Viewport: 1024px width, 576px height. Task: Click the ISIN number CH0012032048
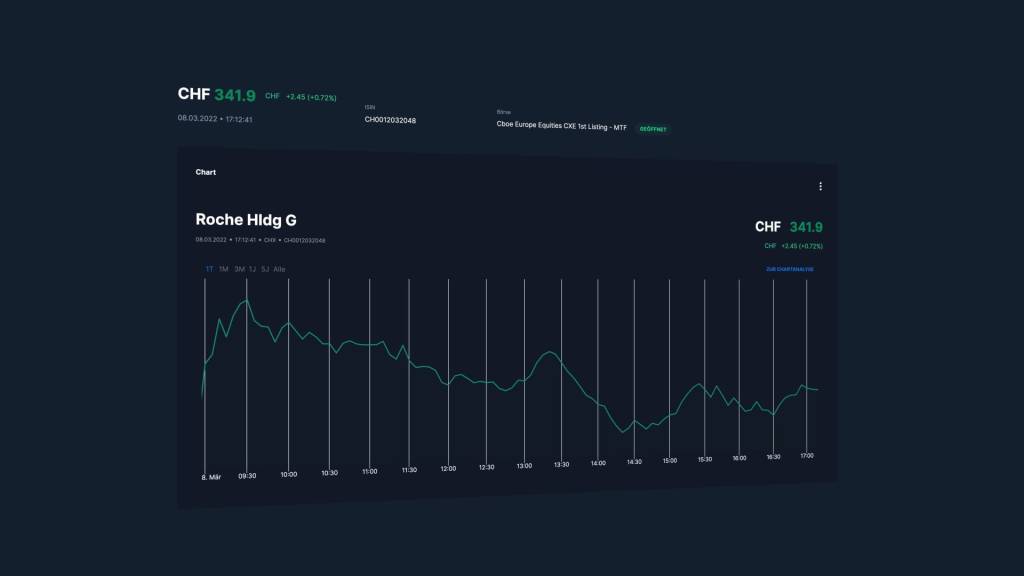pos(390,121)
